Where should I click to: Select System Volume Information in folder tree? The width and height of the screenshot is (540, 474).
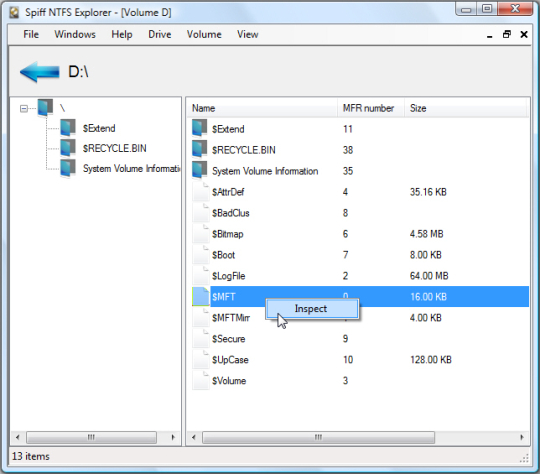click(x=131, y=168)
